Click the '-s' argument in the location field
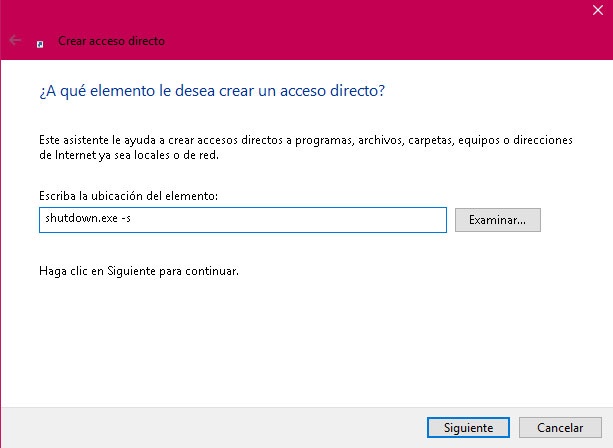Screen dimensions: 613x448 pyautogui.click(x=124, y=218)
